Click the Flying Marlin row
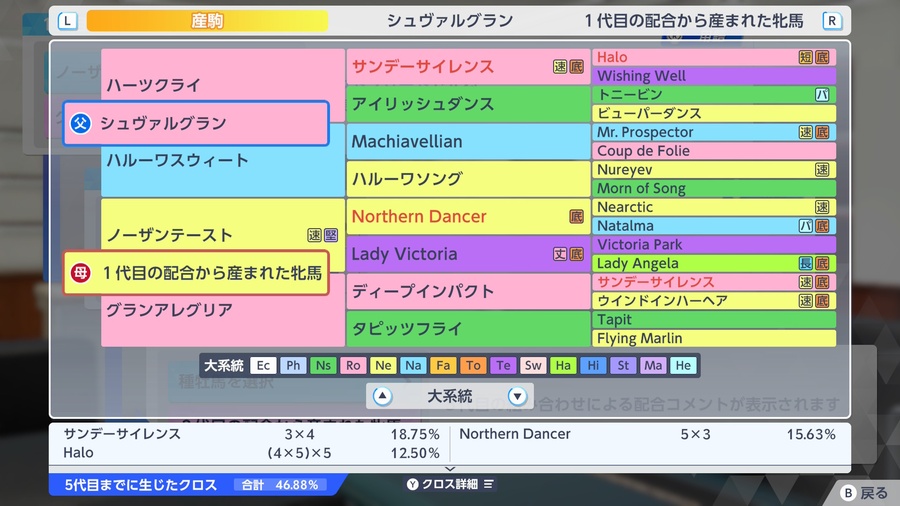The height and width of the screenshot is (506, 900). point(714,338)
